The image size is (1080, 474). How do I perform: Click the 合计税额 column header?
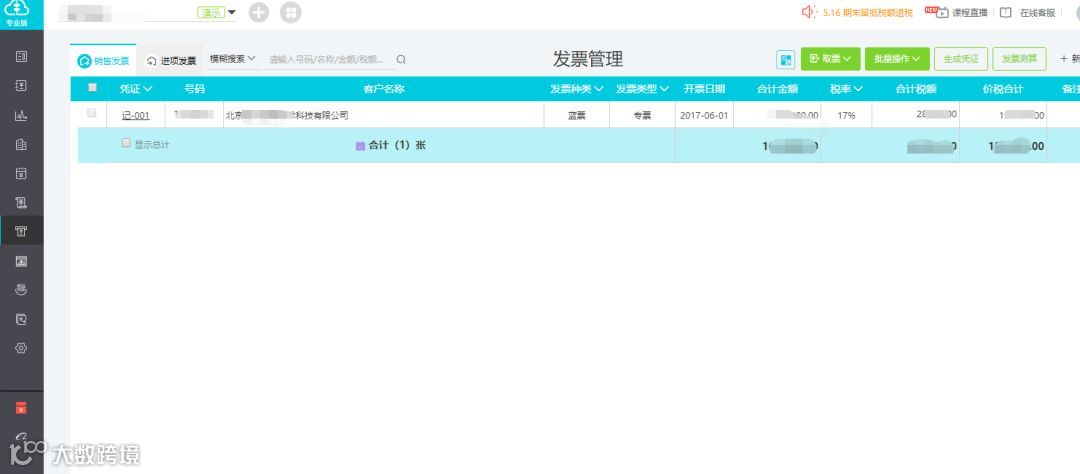click(x=915, y=89)
